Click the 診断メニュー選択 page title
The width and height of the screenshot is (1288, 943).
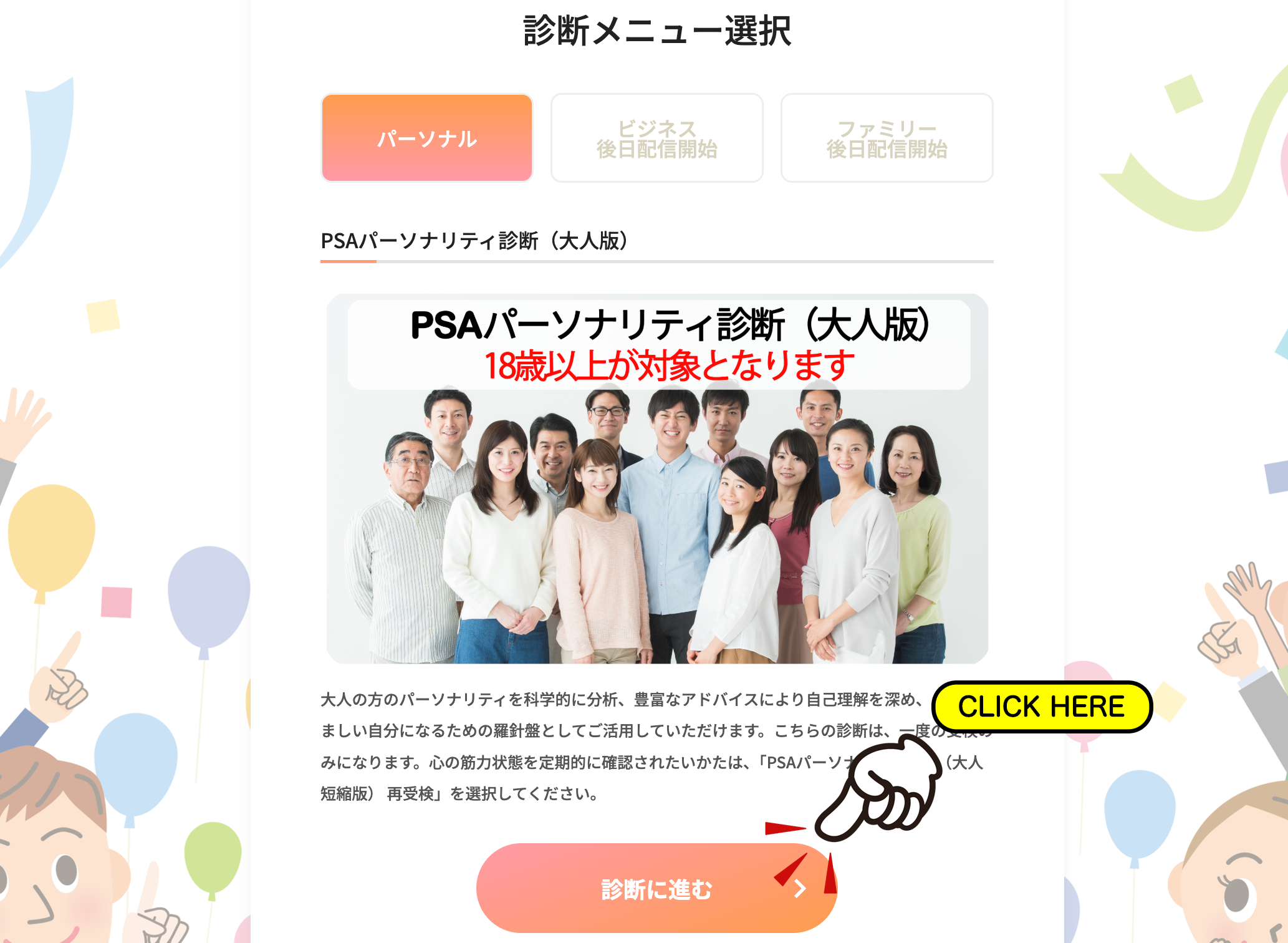(657, 31)
